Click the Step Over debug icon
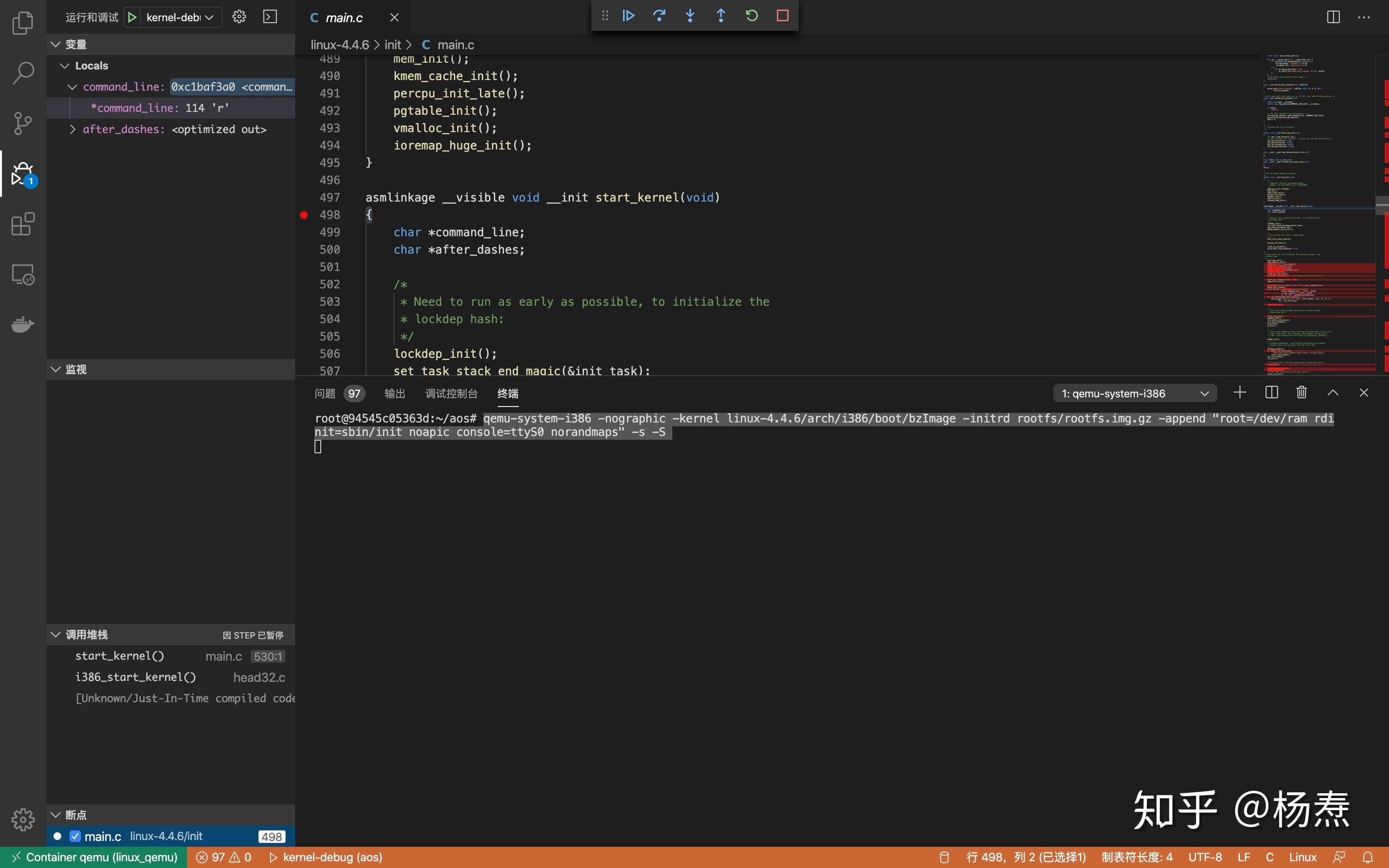Screen dimensions: 1389x868 [659, 16]
